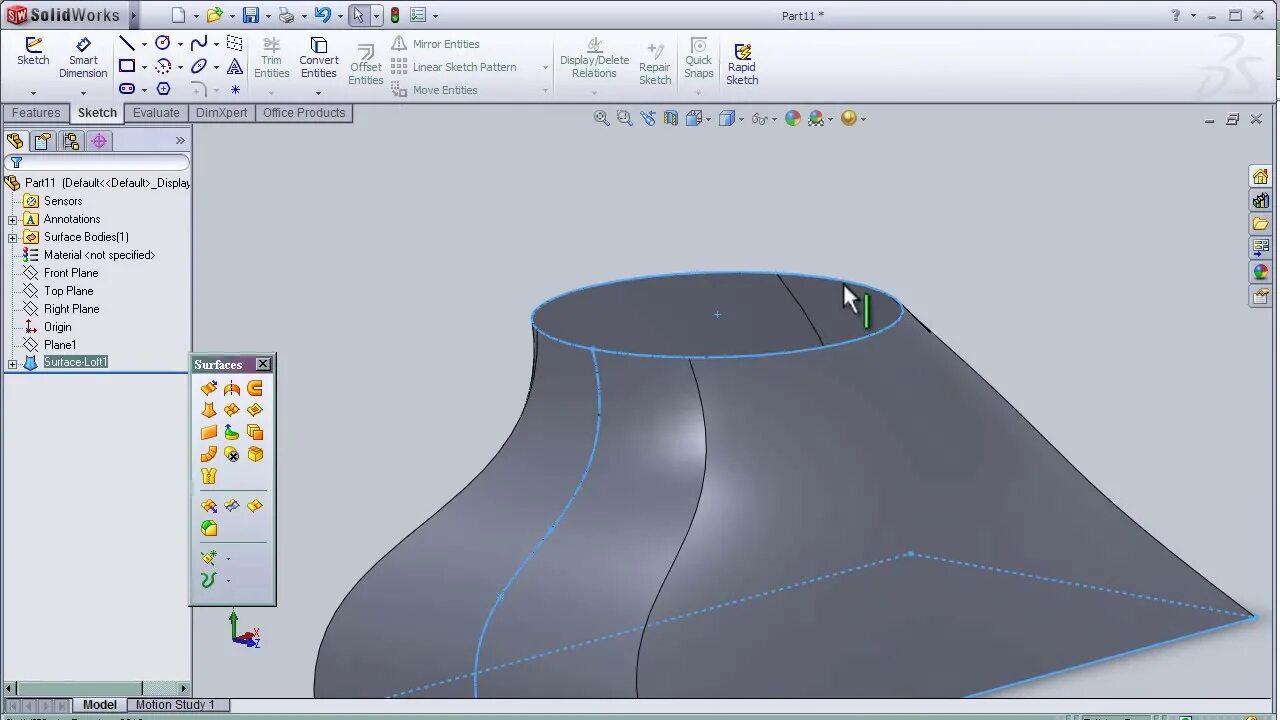
Task: Click the feature tree horizontal scrollbar
Action: [96, 688]
